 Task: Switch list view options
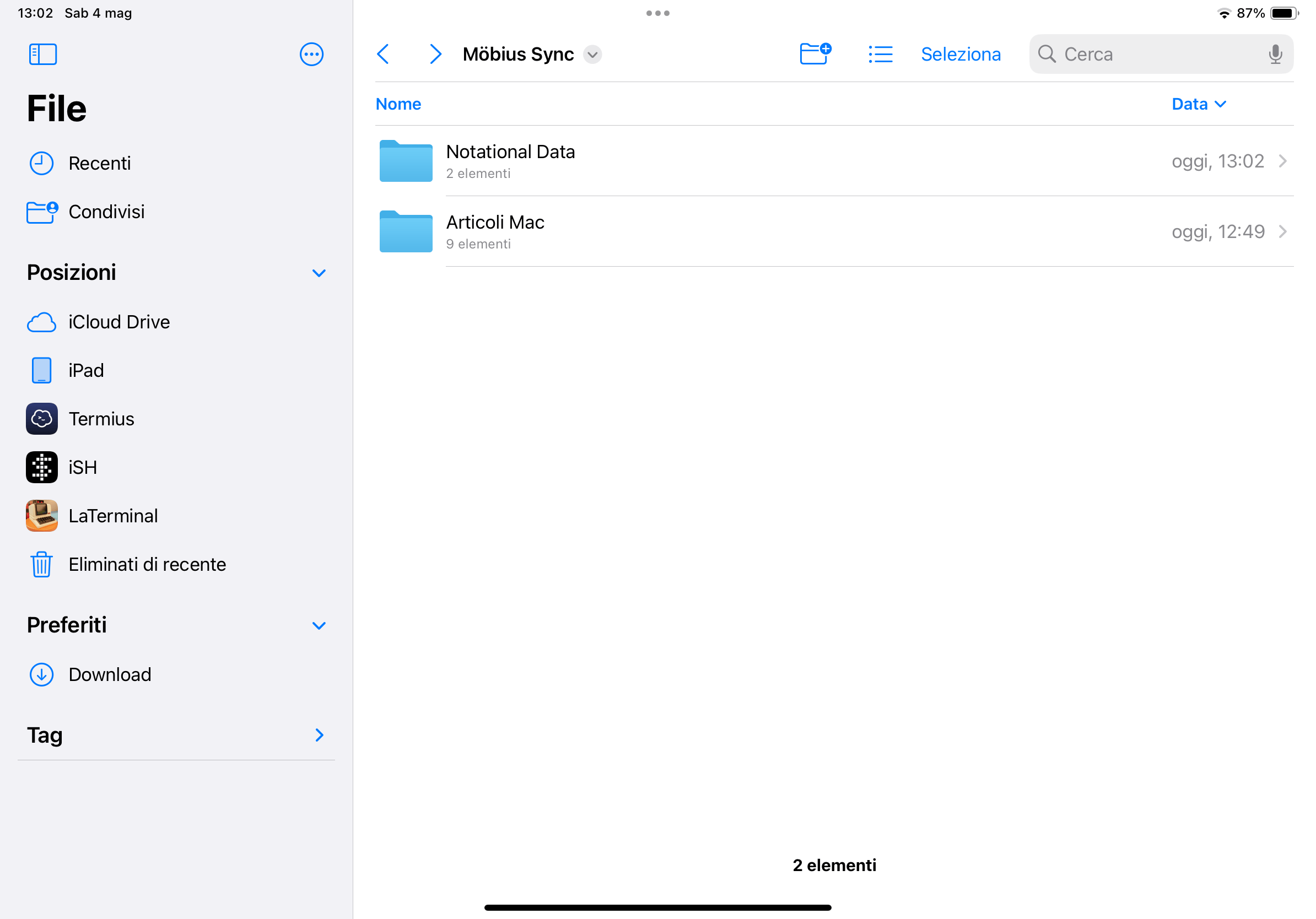(880, 55)
